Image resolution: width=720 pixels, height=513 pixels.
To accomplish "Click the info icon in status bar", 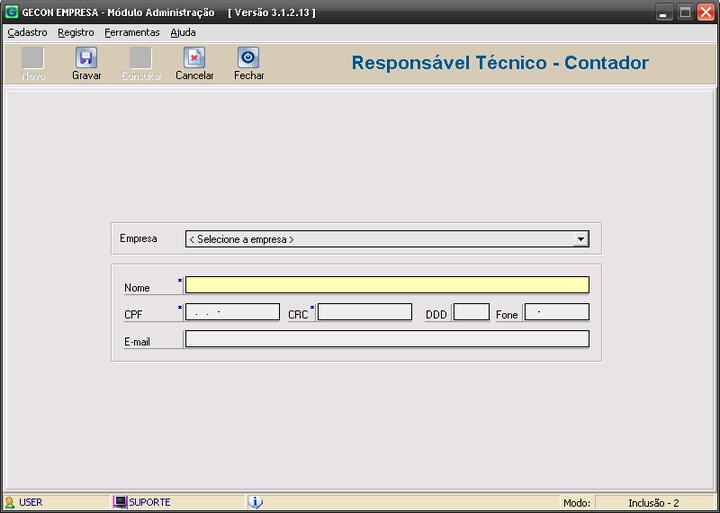I will (x=255, y=502).
